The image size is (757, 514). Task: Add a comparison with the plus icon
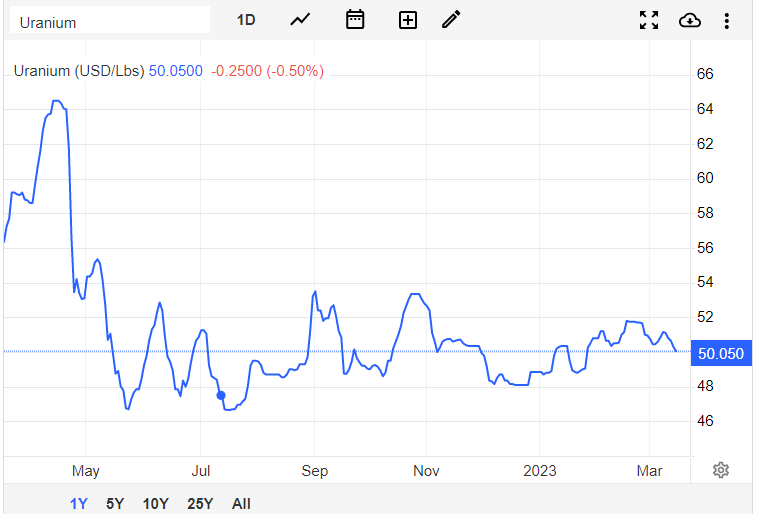(x=408, y=20)
